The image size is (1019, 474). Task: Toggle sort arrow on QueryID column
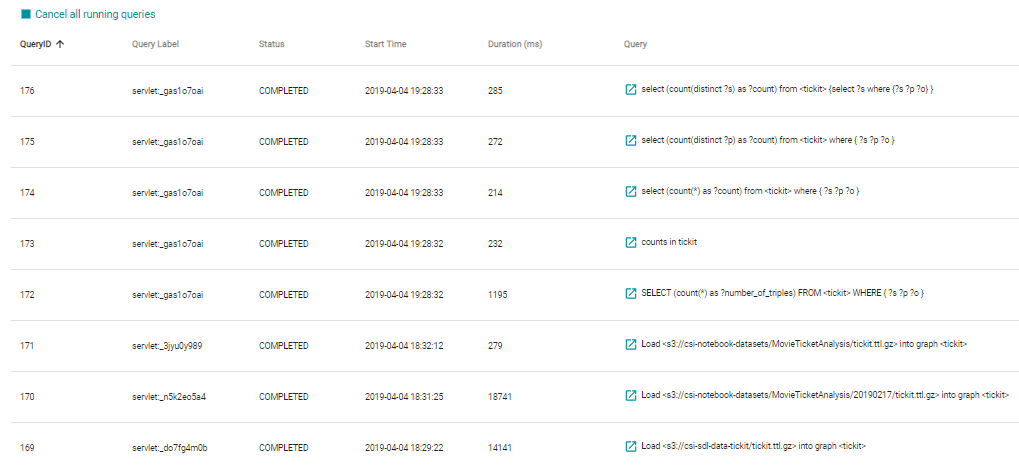[x=61, y=44]
